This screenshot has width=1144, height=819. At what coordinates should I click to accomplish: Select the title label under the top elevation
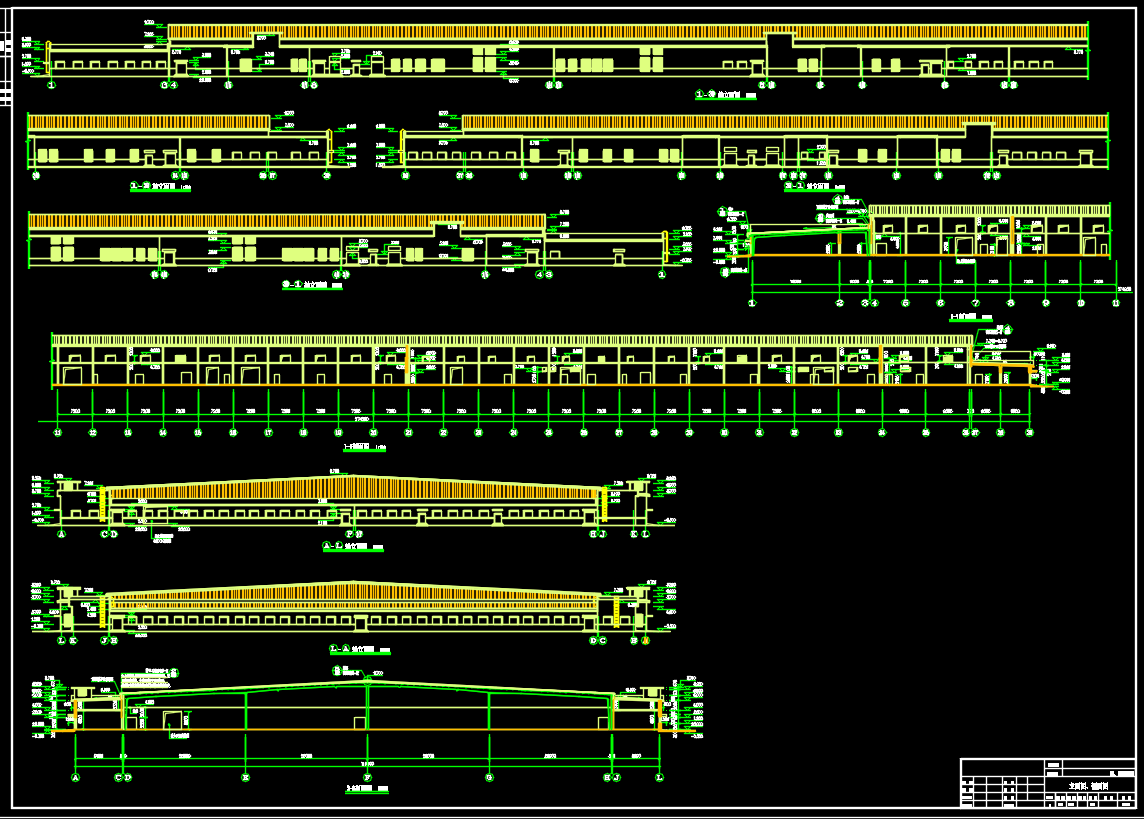725,95
